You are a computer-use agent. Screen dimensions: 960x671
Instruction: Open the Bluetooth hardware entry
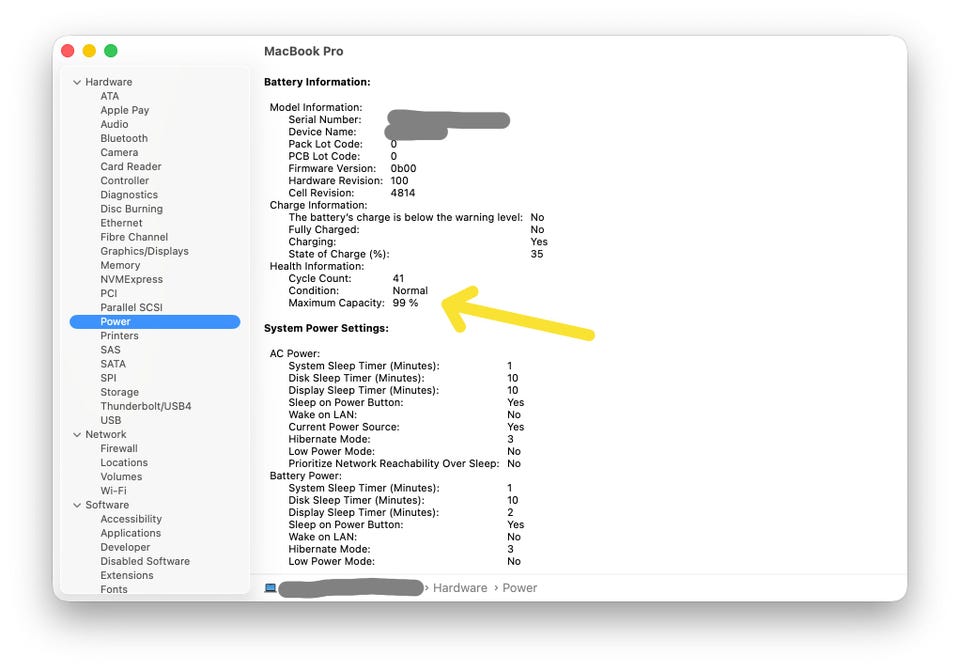124,138
